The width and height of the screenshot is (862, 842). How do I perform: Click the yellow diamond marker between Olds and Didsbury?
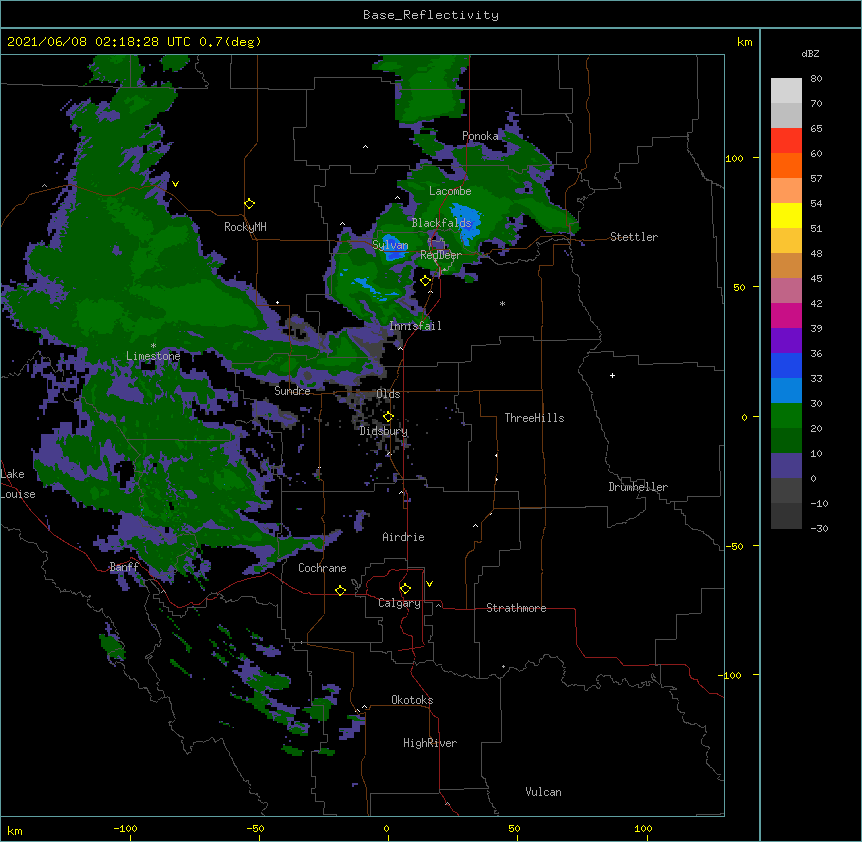(x=388, y=417)
